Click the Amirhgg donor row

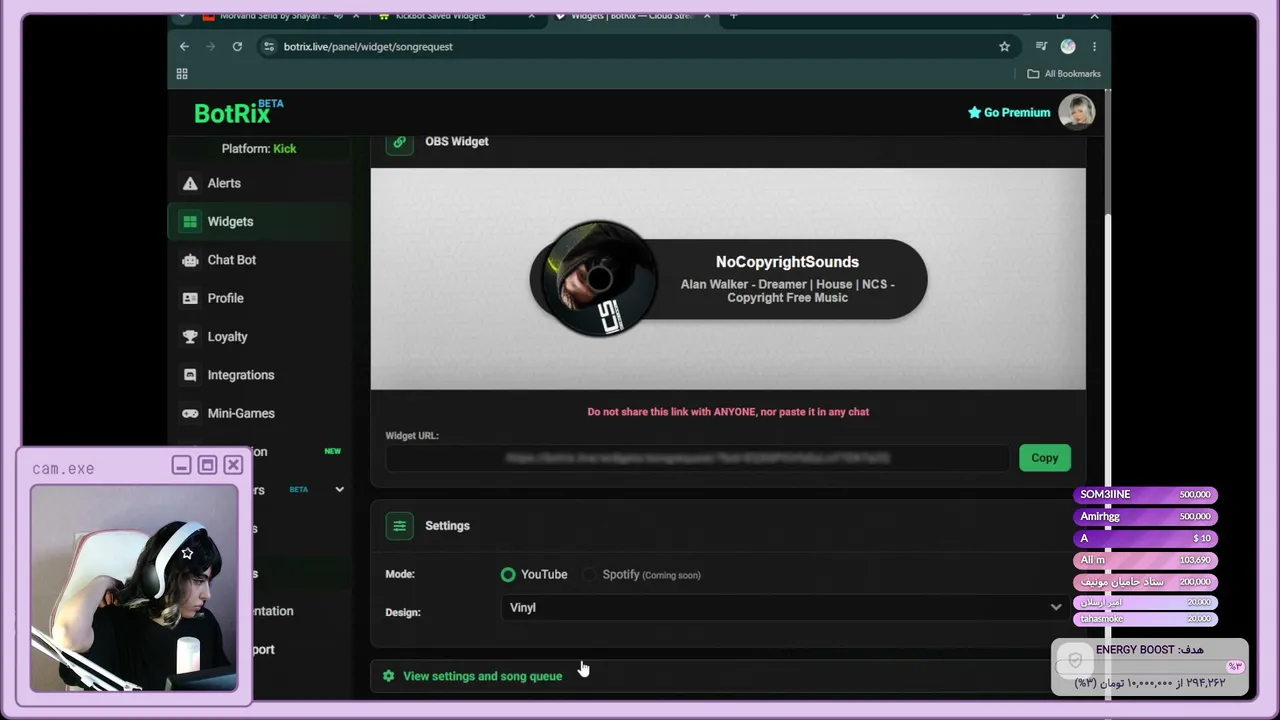(1146, 517)
